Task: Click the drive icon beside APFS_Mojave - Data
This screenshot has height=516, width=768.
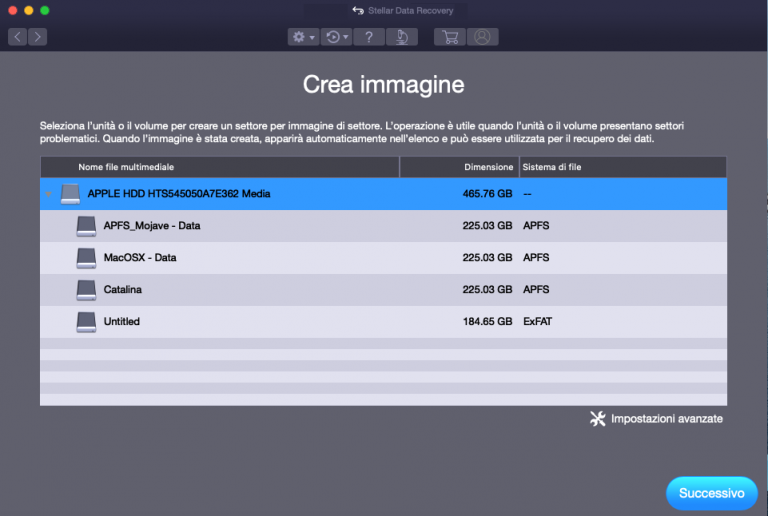Action: [x=86, y=226]
